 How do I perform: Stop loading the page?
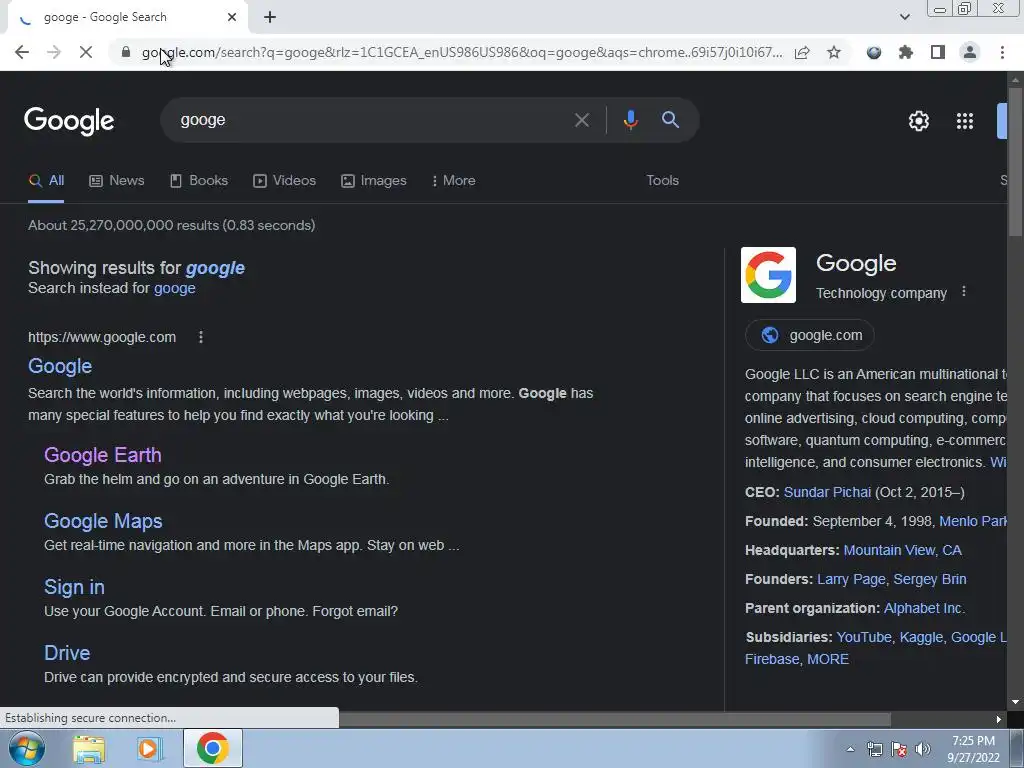86,52
